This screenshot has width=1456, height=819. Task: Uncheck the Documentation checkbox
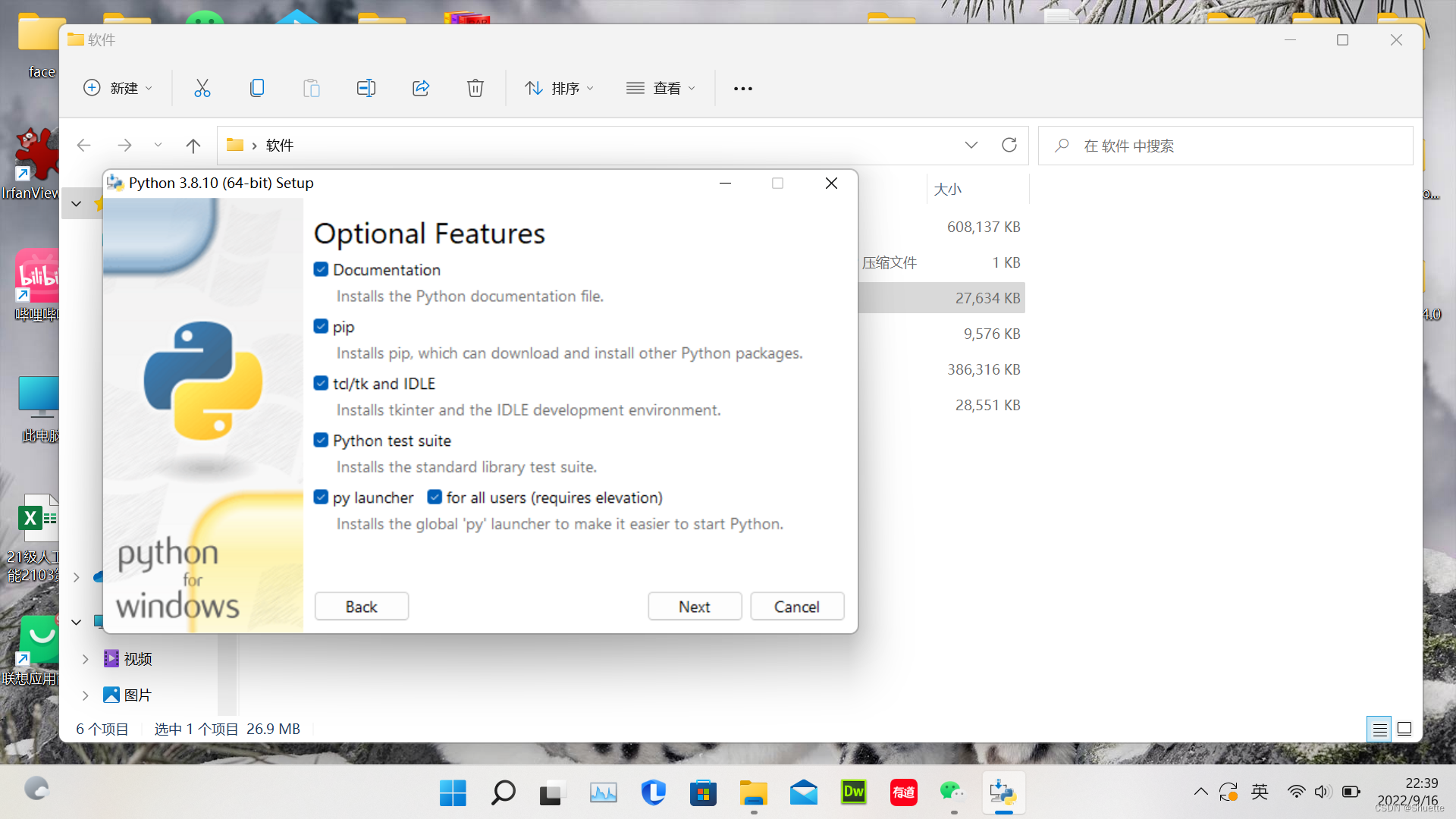321,270
